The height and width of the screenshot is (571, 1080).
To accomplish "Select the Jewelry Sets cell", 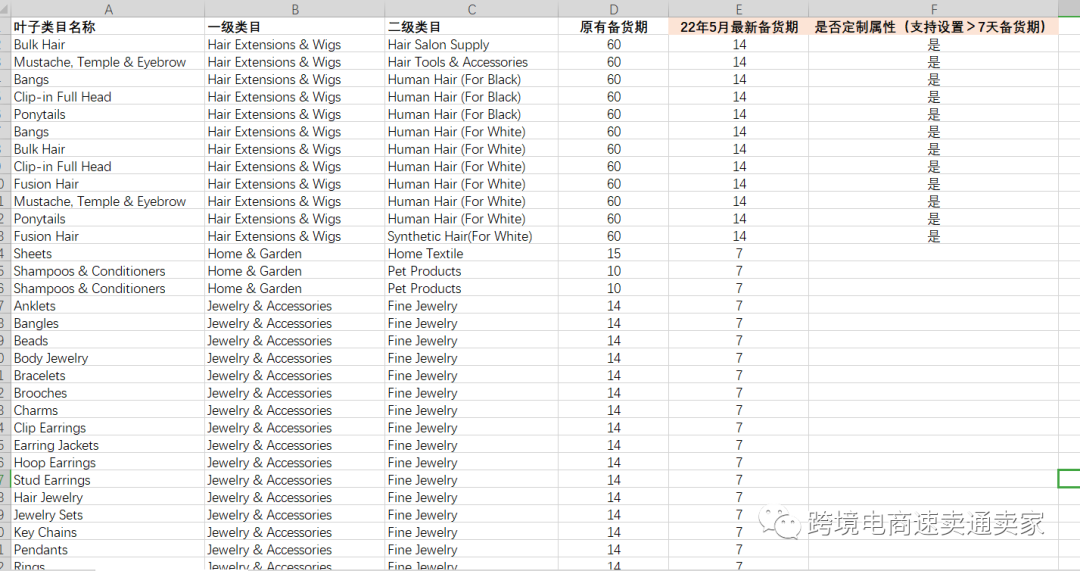I will pos(108,515).
